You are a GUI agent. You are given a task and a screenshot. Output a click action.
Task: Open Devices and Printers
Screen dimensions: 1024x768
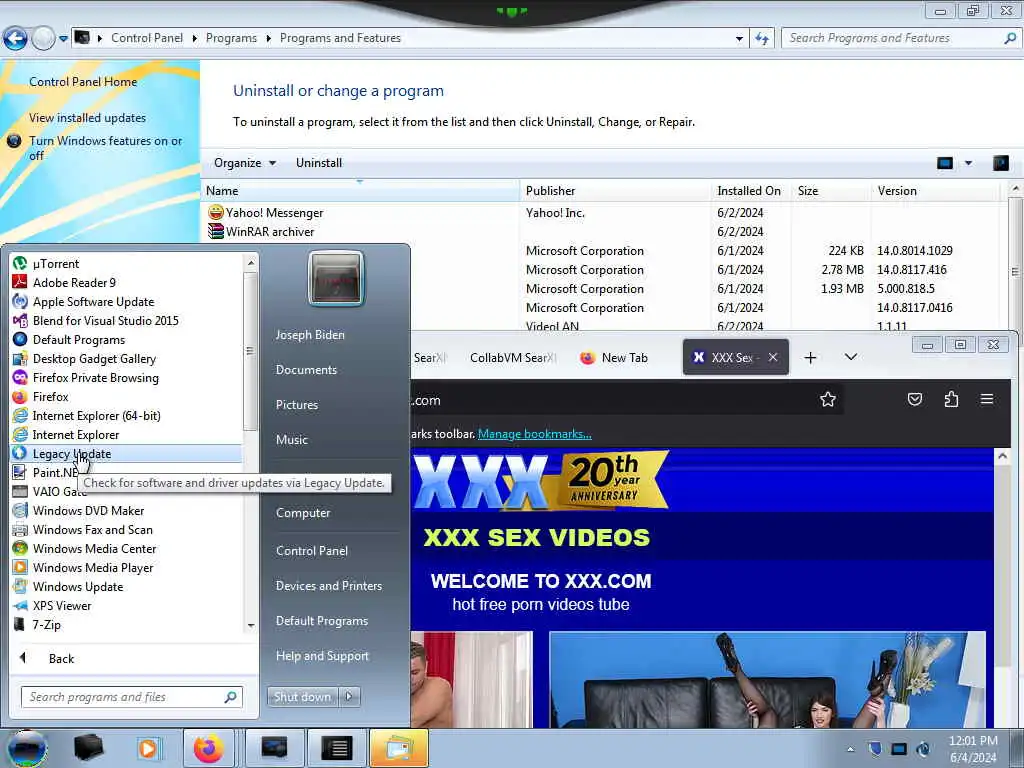pos(328,586)
